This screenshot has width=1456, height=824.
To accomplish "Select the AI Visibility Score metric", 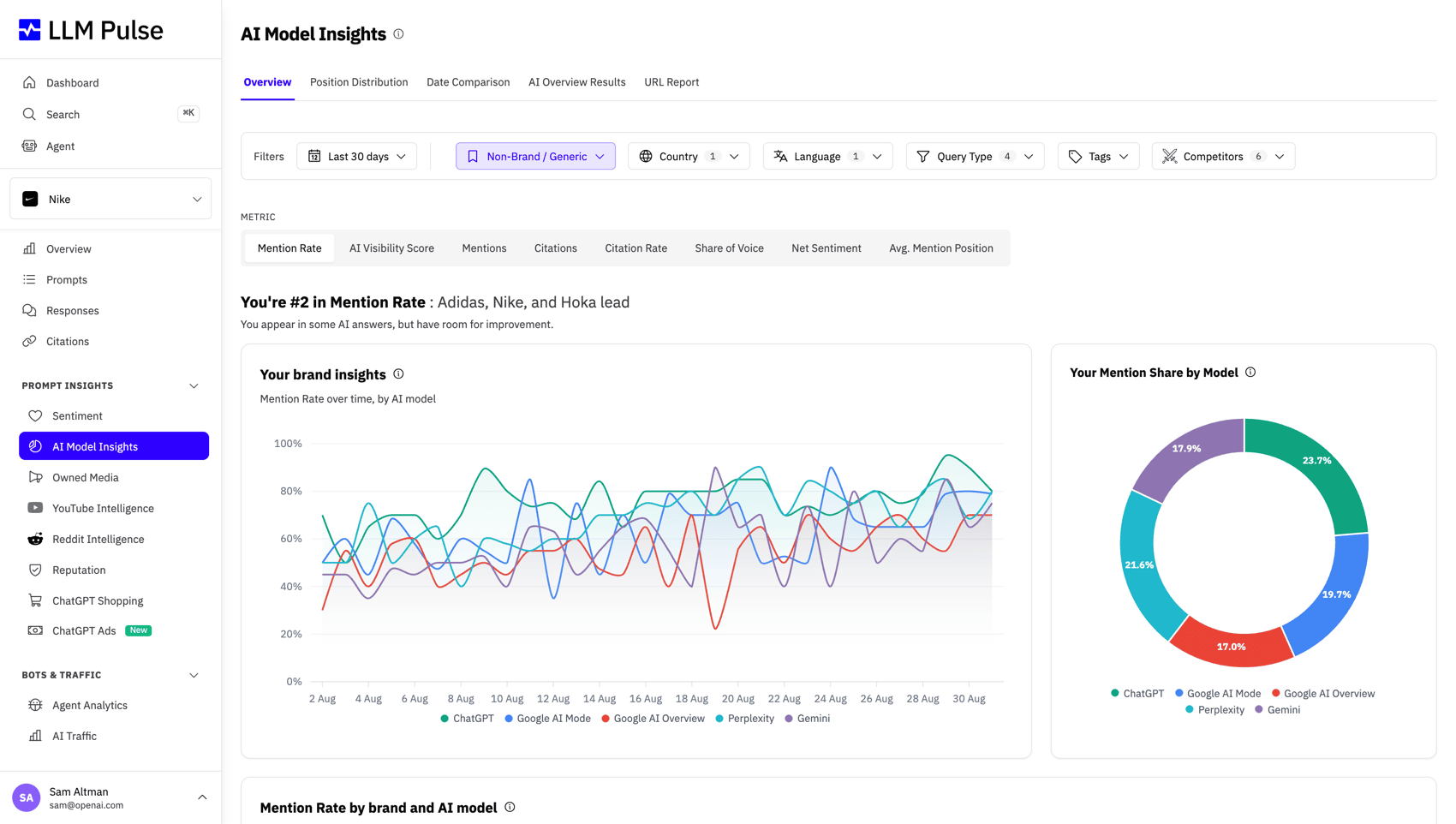I will pos(391,248).
